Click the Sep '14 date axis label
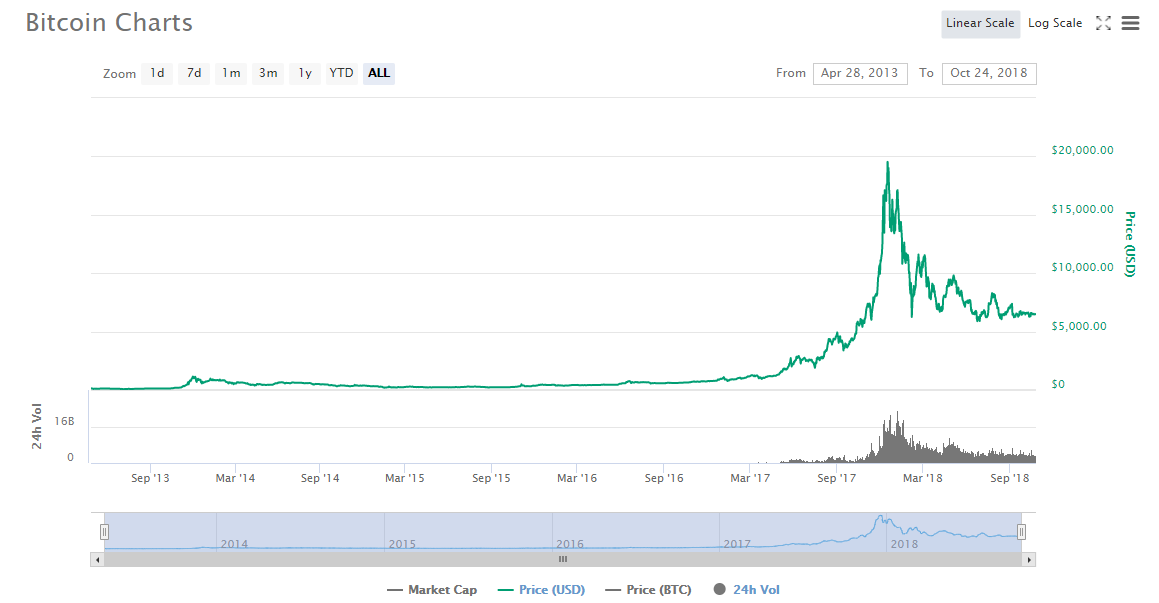The image size is (1159, 603). [320, 478]
